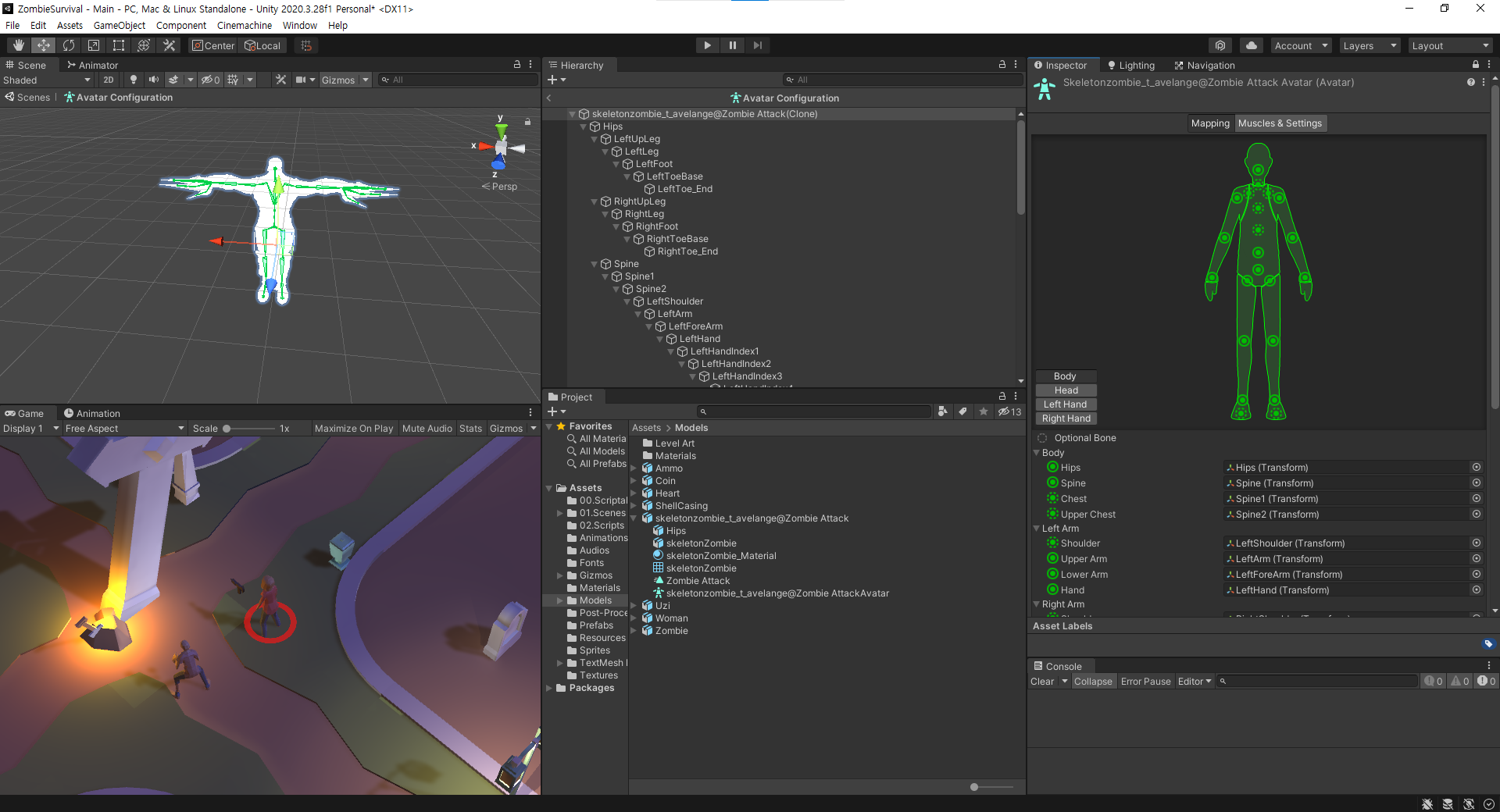Toggle grid snapping icon in the toolbar
The image size is (1500, 812).
tap(306, 45)
